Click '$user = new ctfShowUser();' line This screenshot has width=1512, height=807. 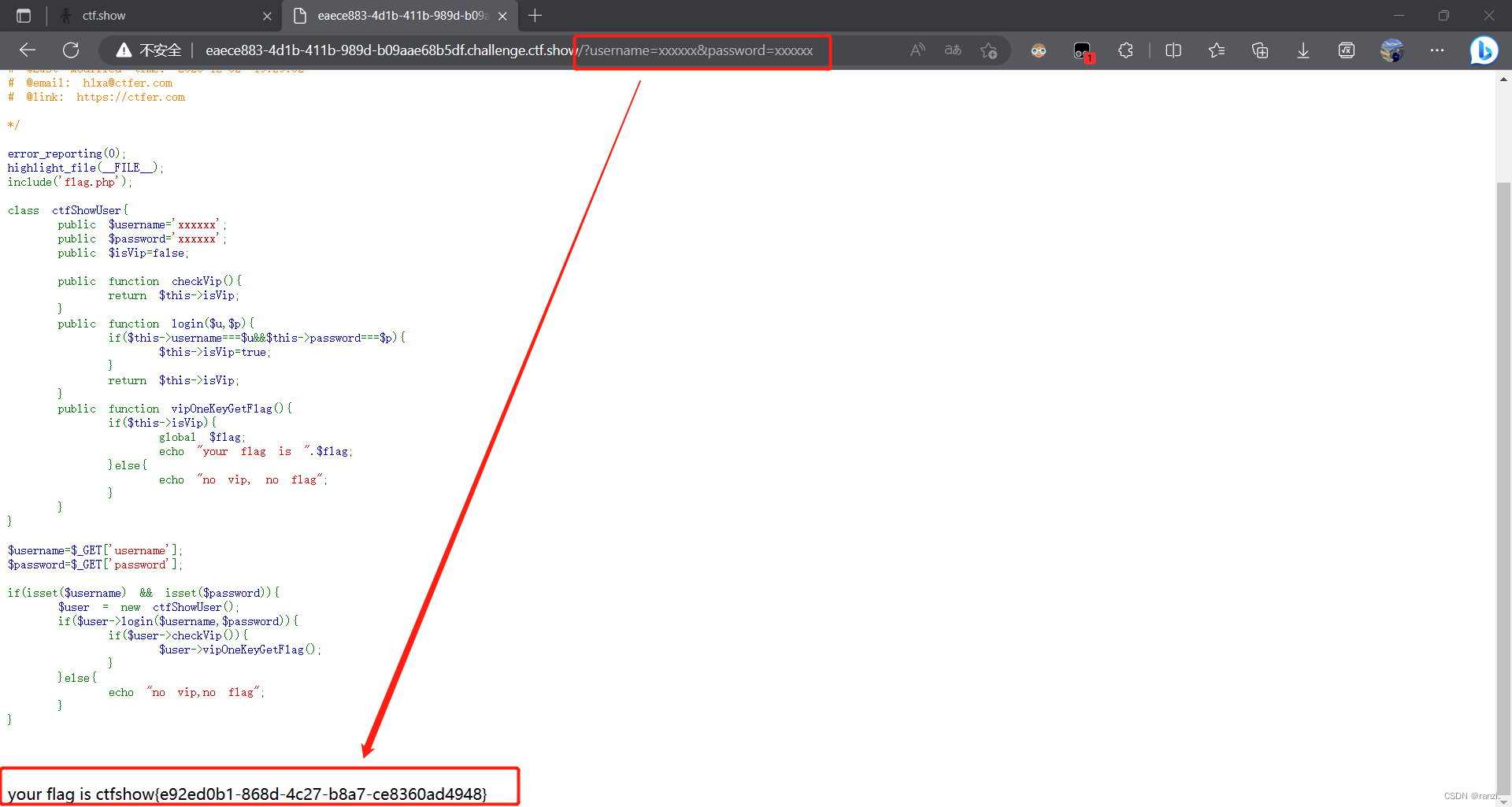tap(148, 607)
